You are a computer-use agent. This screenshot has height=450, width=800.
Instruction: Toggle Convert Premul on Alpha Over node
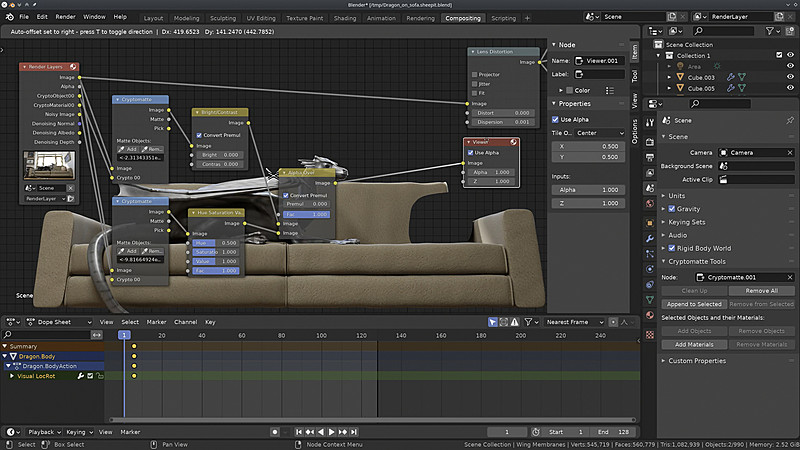coord(286,195)
